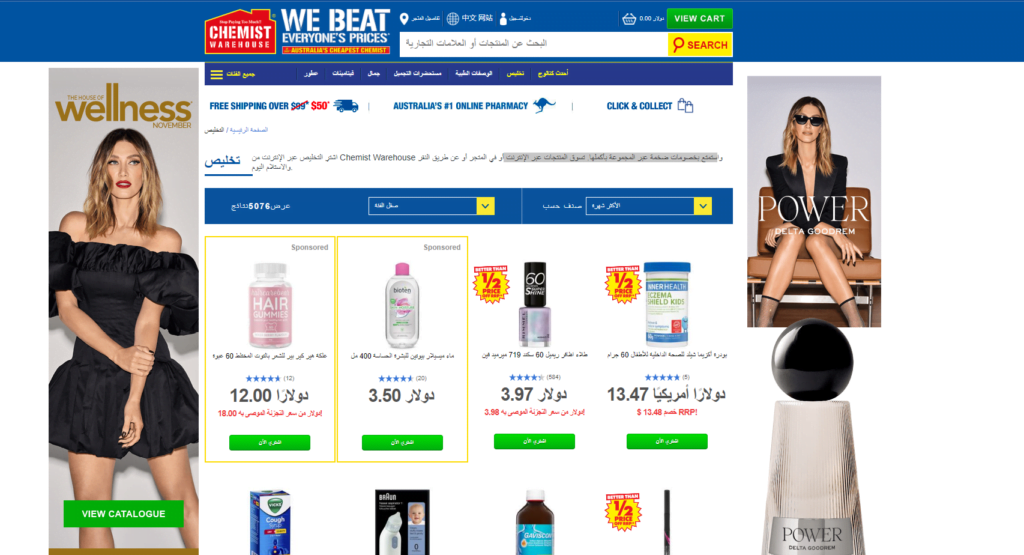Open the store locator pin icon
This screenshot has height=555, width=1024.
point(404,18)
